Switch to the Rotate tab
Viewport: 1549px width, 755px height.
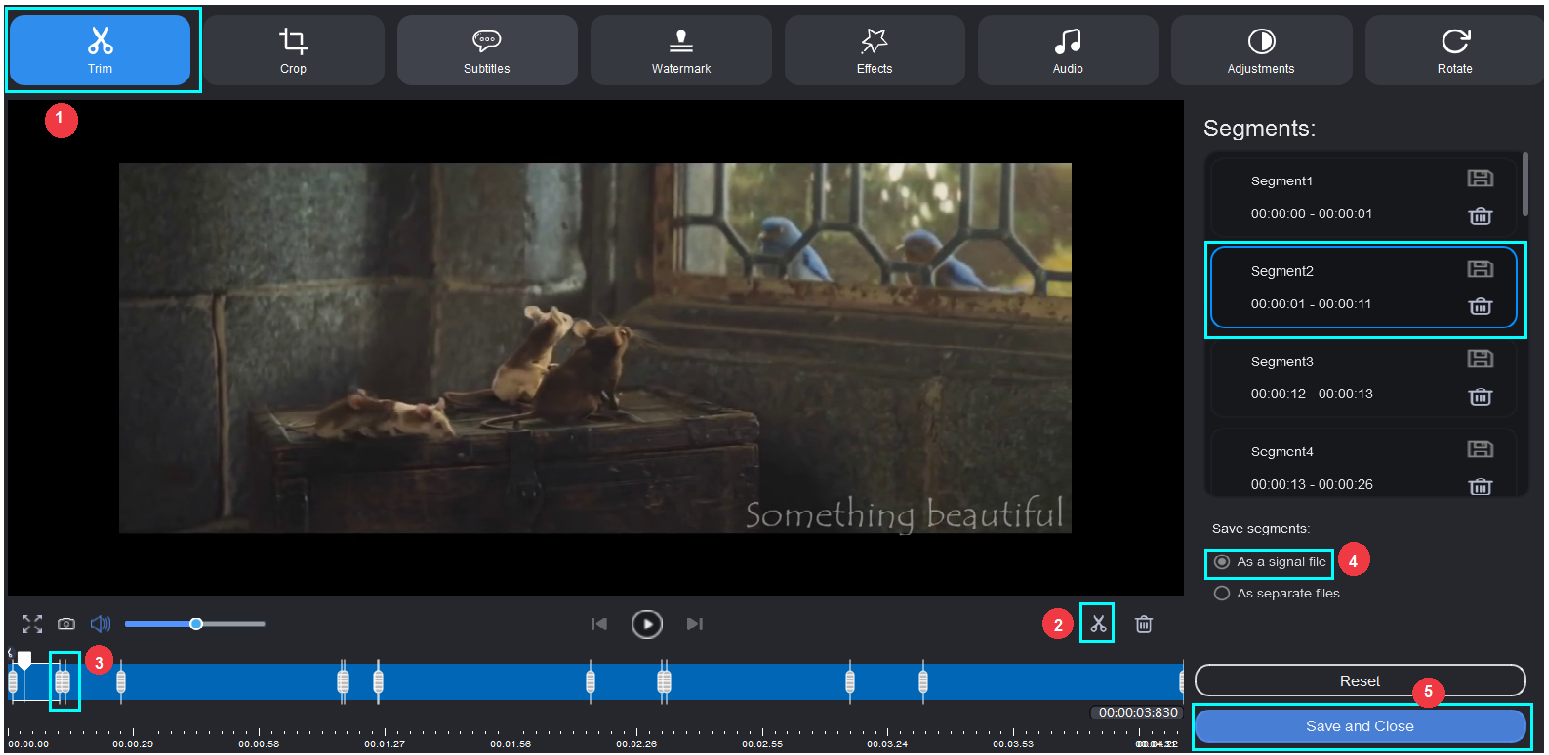click(x=1455, y=49)
